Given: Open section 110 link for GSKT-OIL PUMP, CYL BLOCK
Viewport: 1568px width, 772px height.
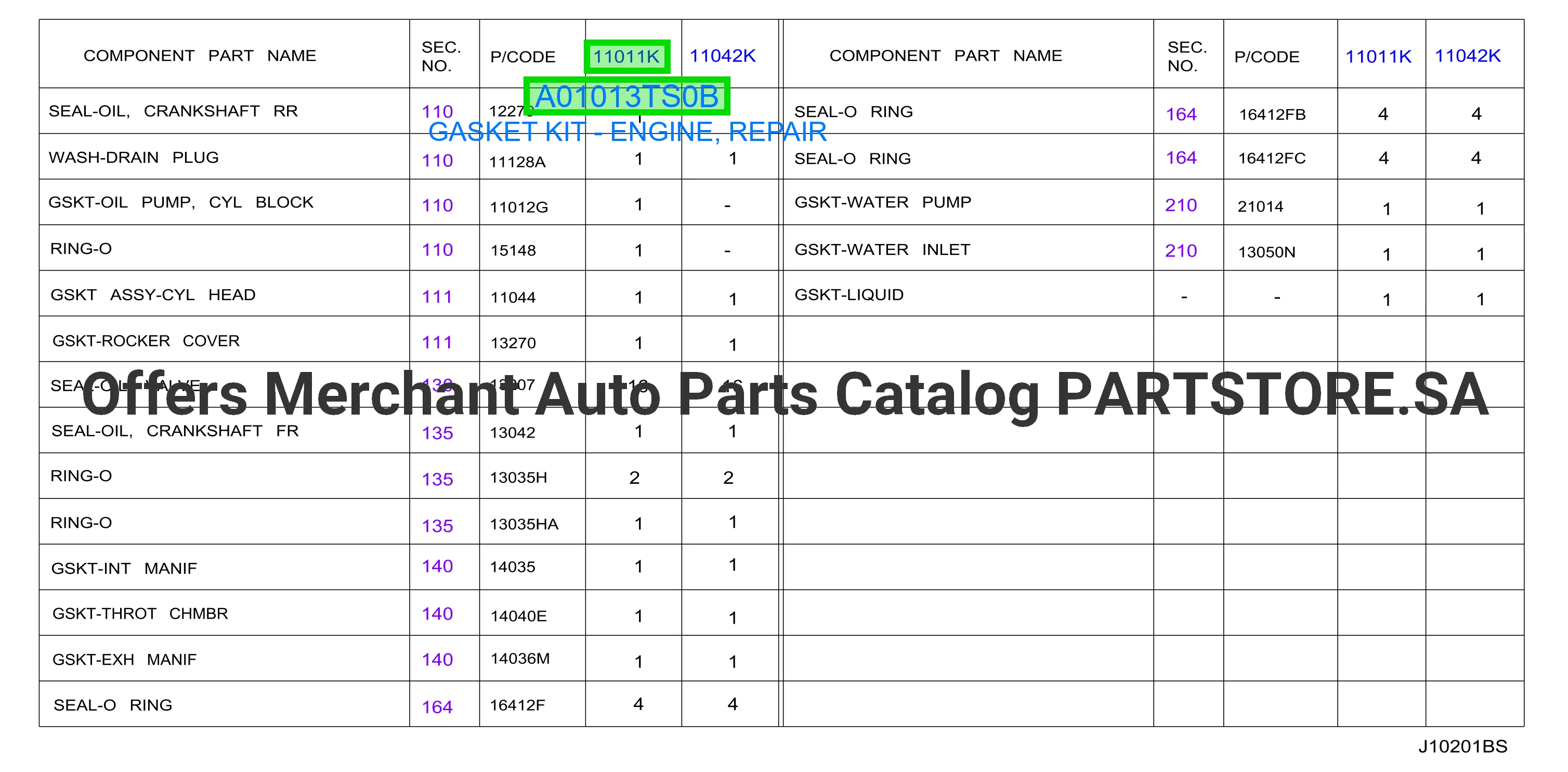Looking at the screenshot, I should [437, 206].
